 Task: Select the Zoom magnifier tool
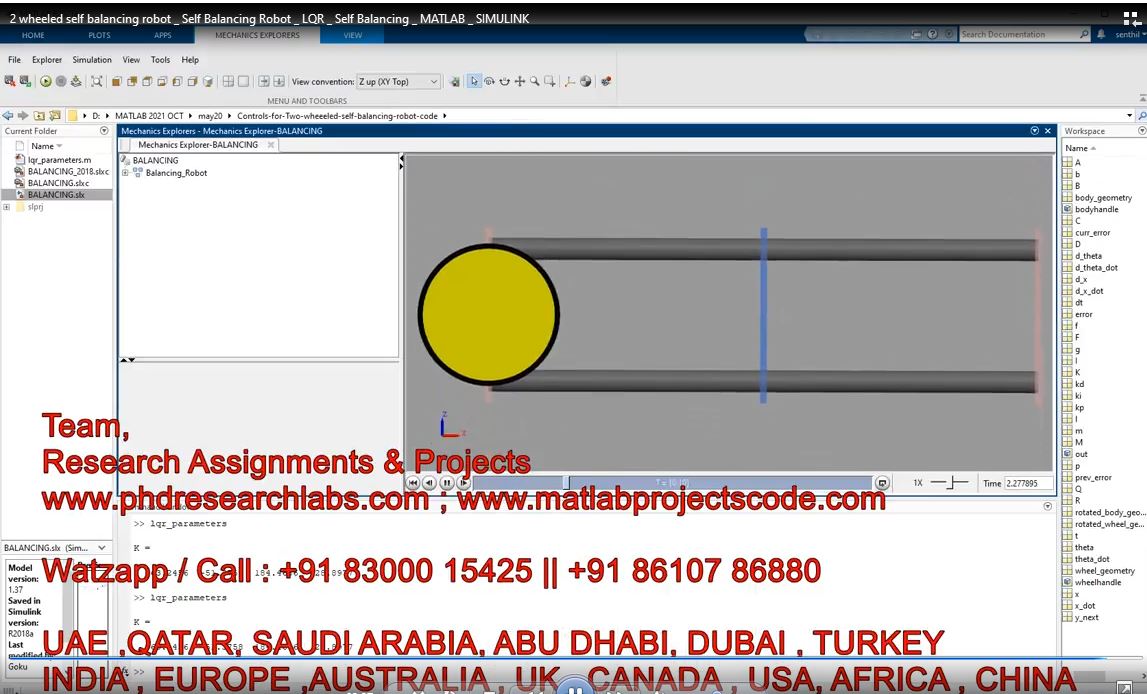[x=535, y=81]
